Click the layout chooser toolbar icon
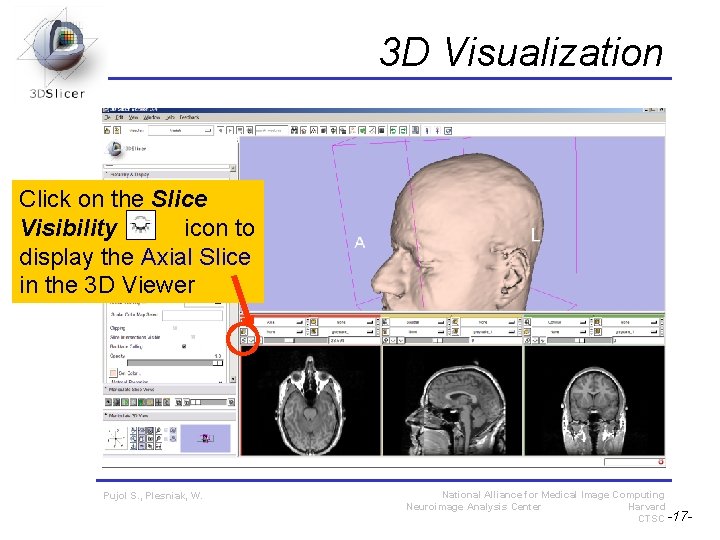Viewport: 720px width, 540px height. pos(416,130)
